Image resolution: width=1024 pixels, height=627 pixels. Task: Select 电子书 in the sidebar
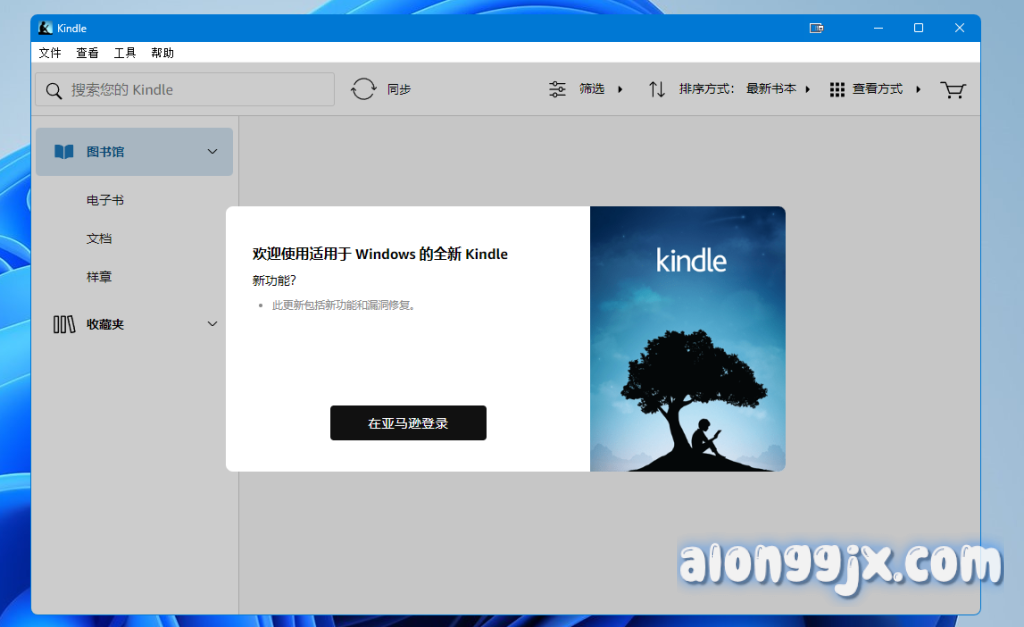[x=105, y=200]
